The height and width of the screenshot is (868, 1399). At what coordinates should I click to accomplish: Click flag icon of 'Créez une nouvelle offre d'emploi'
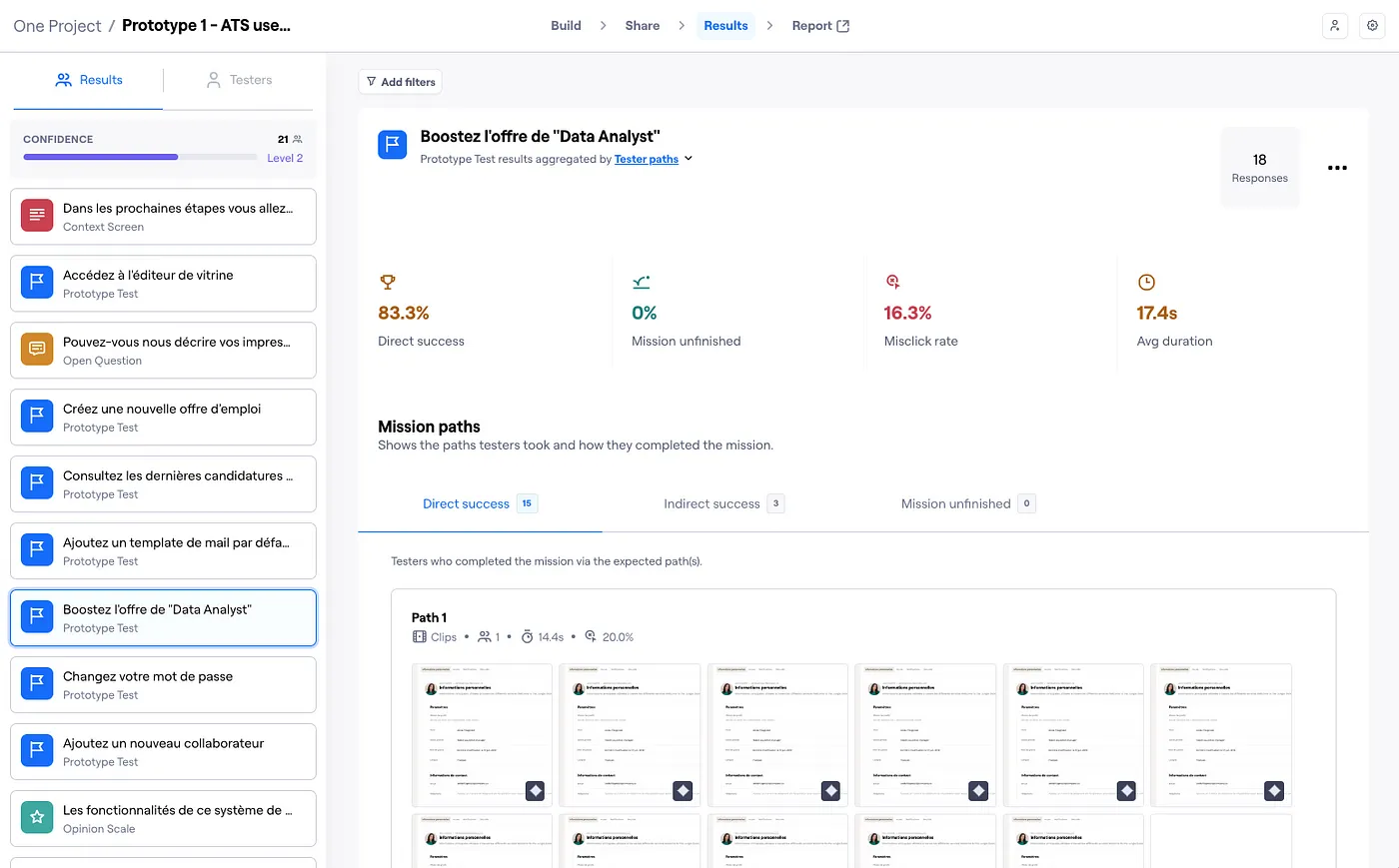coord(37,417)
